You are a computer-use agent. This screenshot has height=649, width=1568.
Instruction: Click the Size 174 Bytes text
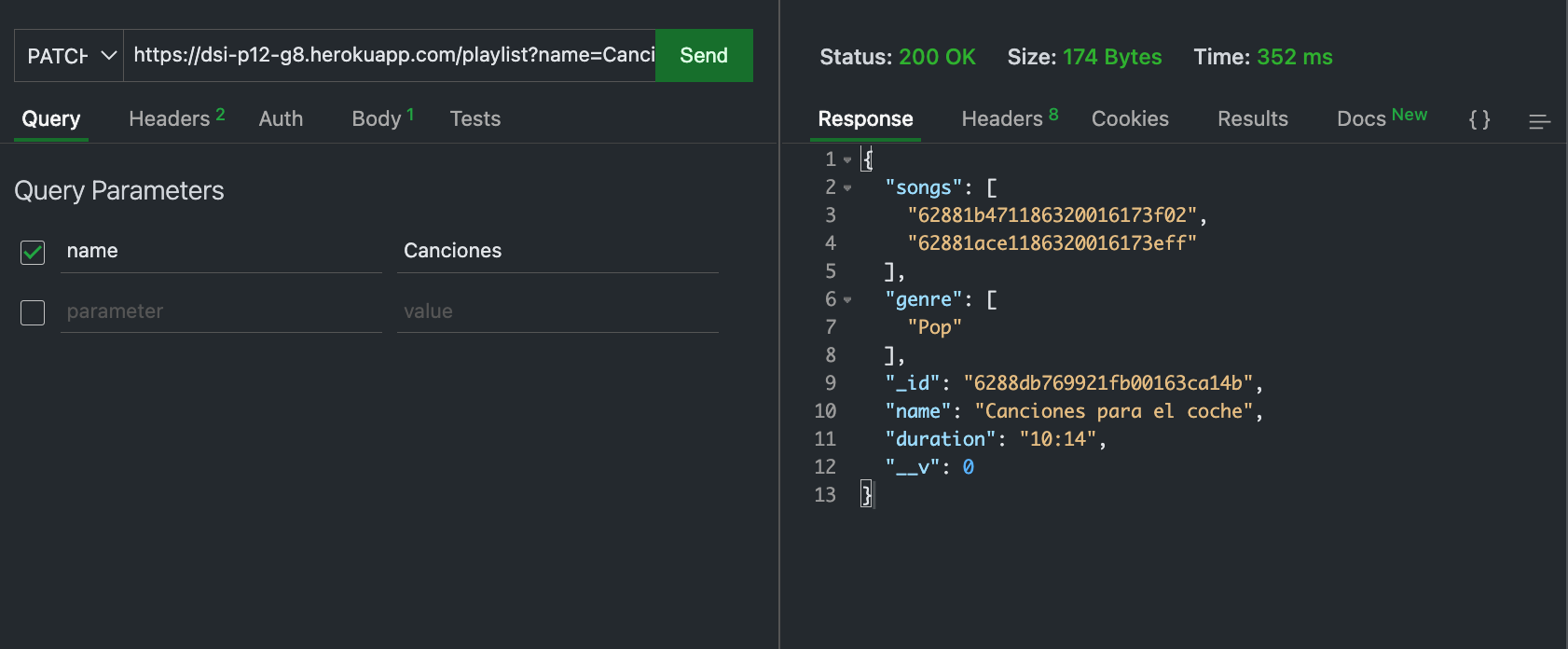click(x=1084, y=57)
